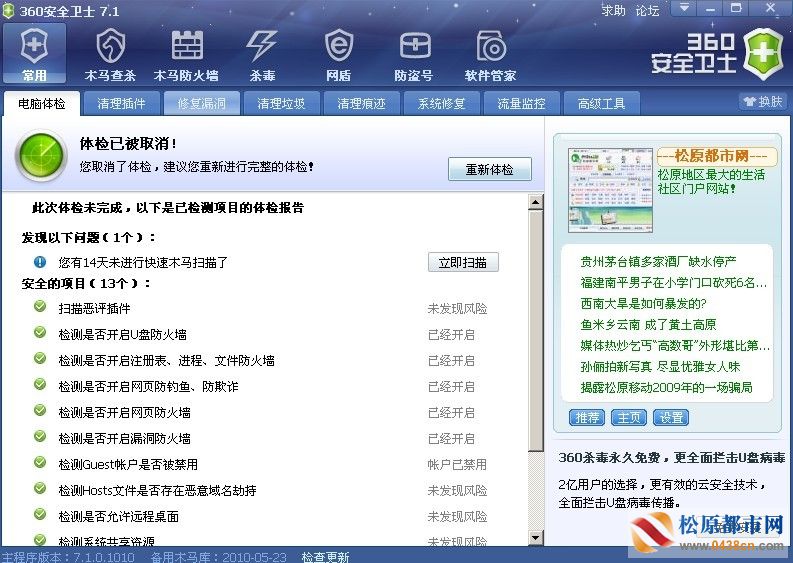Open the 求助 help link
Image resolution: width=793 pixels, height=563 pixels.
(613, 10)
